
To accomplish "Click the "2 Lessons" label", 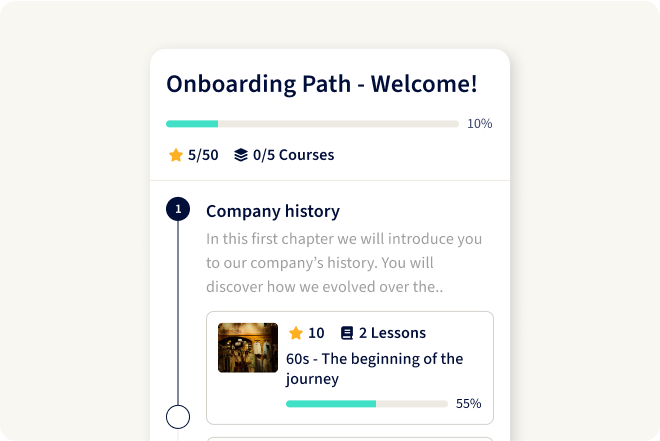I will 392,333.
